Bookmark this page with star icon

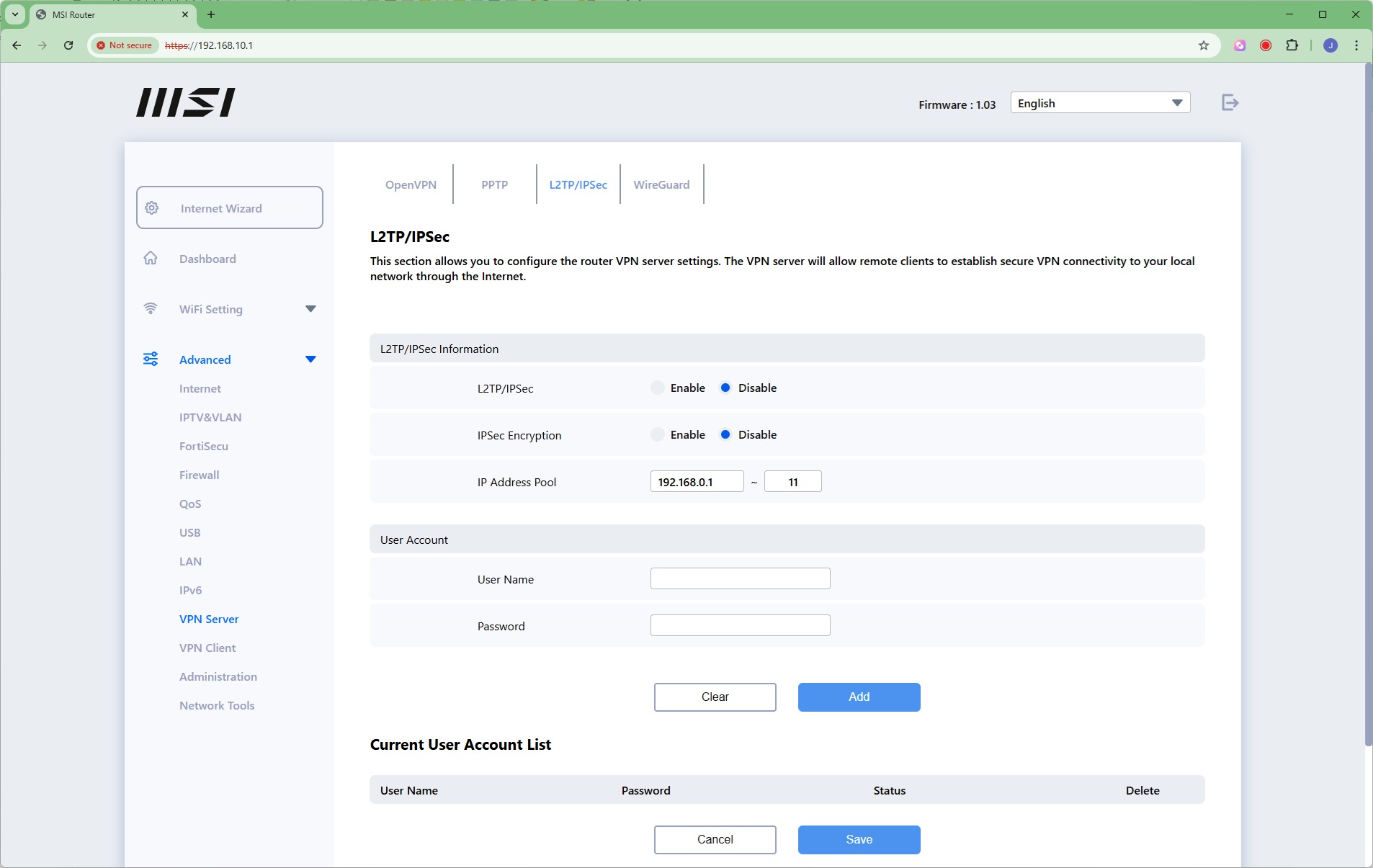1204,45
